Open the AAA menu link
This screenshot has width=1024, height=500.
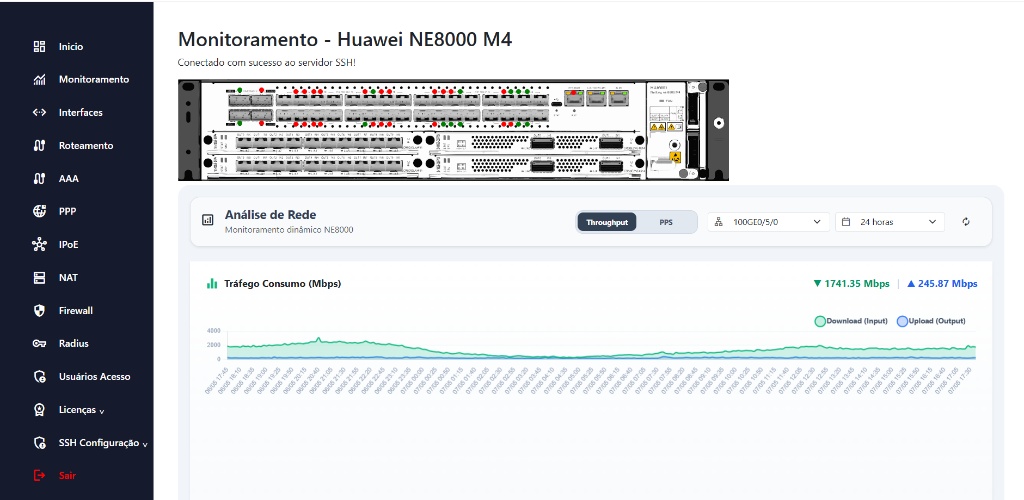[x=69, y=178]
